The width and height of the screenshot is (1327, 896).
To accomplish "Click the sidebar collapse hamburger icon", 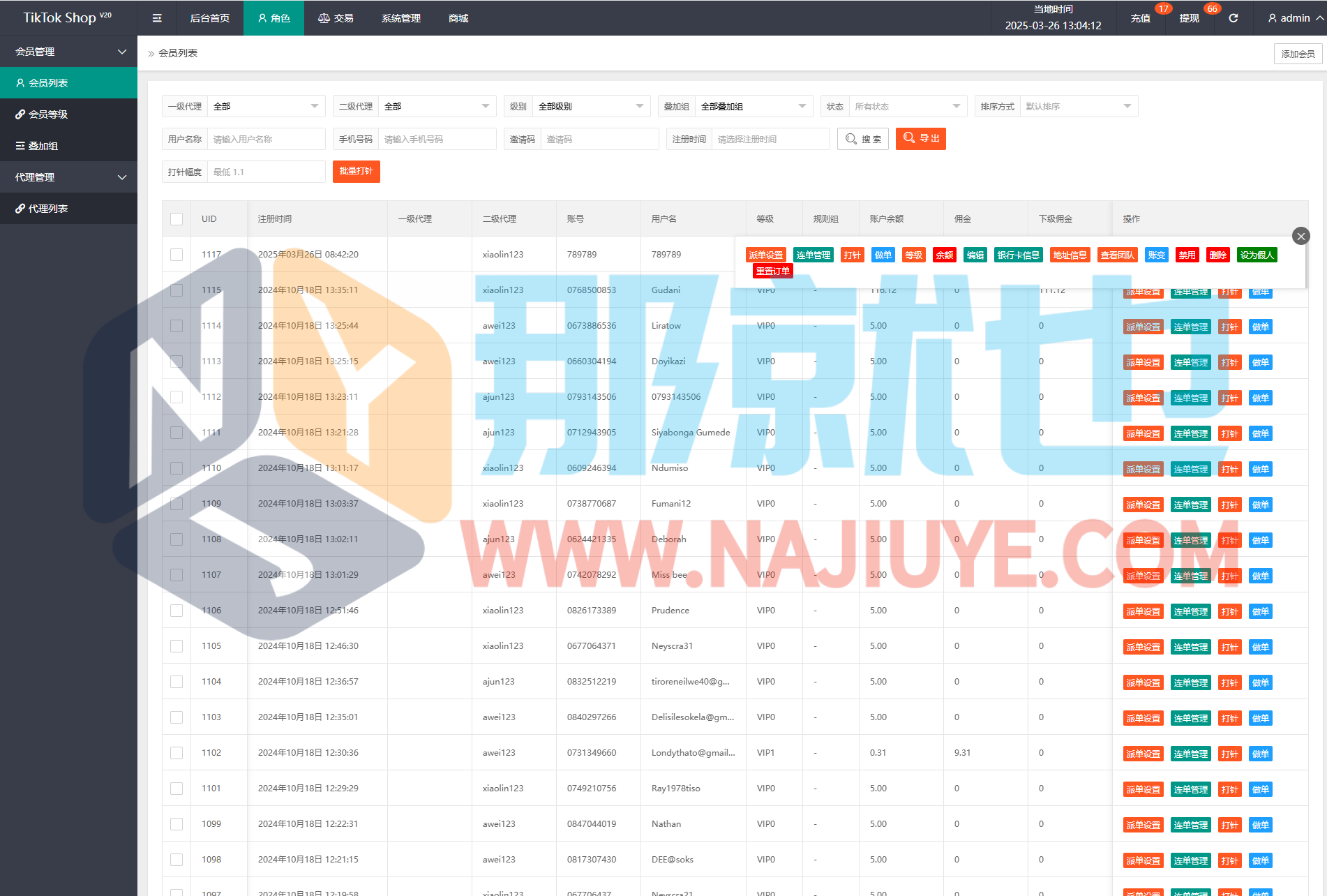I will point(157,18).
